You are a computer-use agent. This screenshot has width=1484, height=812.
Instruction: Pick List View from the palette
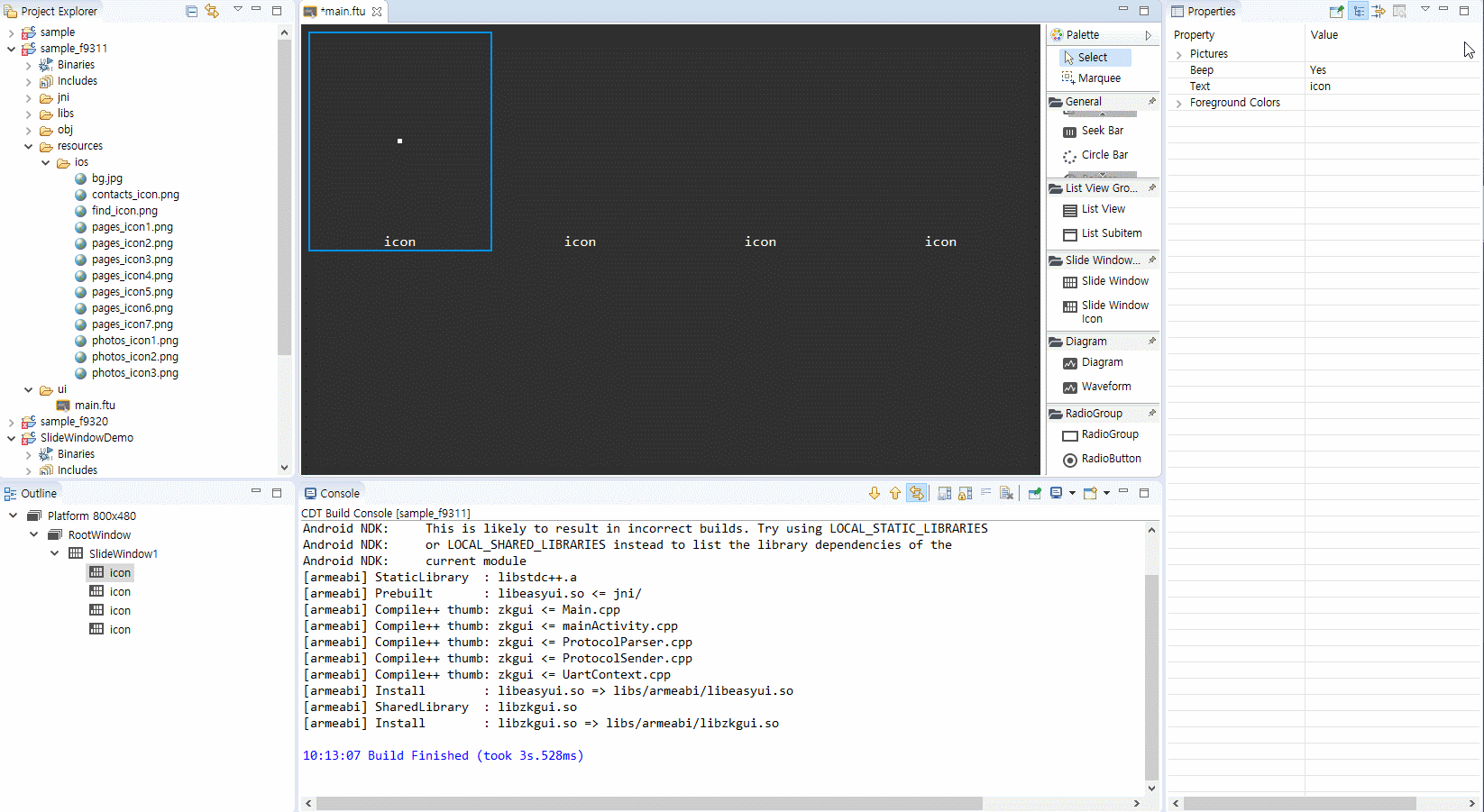(1095, 210)
